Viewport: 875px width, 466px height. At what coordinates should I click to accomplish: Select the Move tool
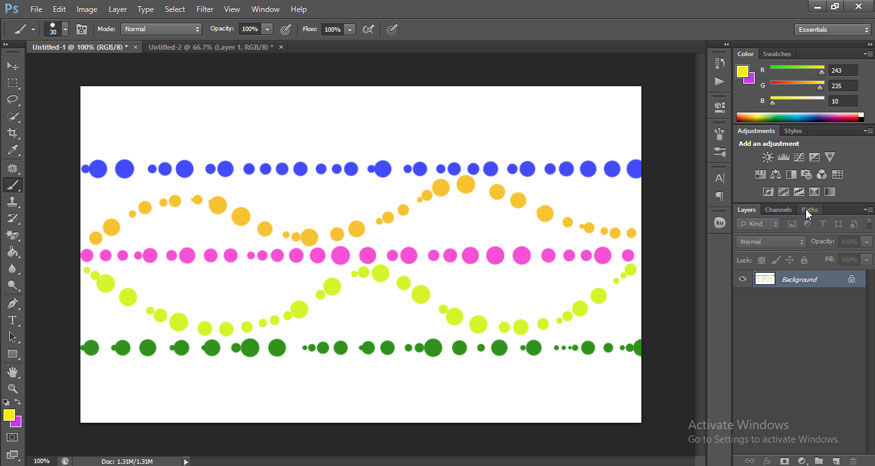point(13,66)
